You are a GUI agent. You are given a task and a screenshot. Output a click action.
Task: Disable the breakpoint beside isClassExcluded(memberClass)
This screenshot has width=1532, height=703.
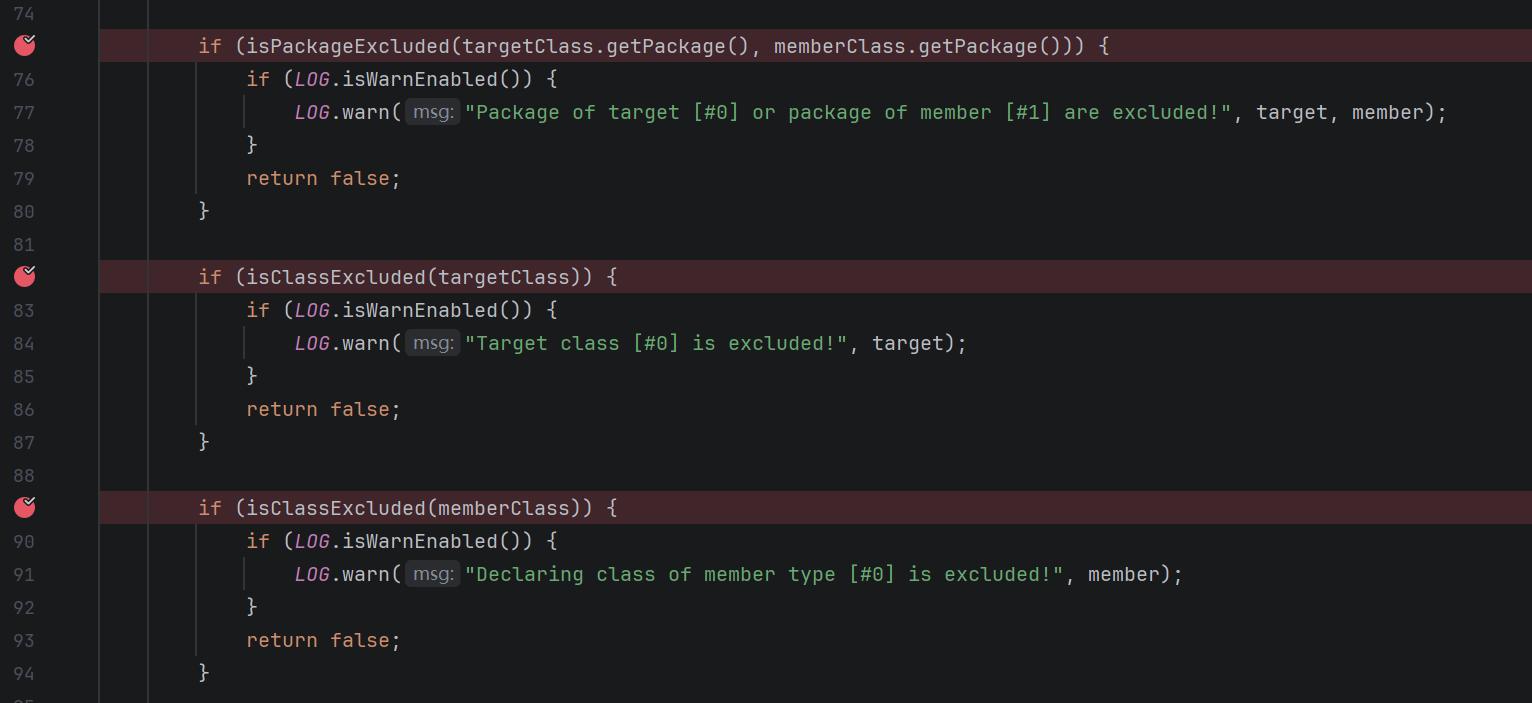[x=25, y=507]
